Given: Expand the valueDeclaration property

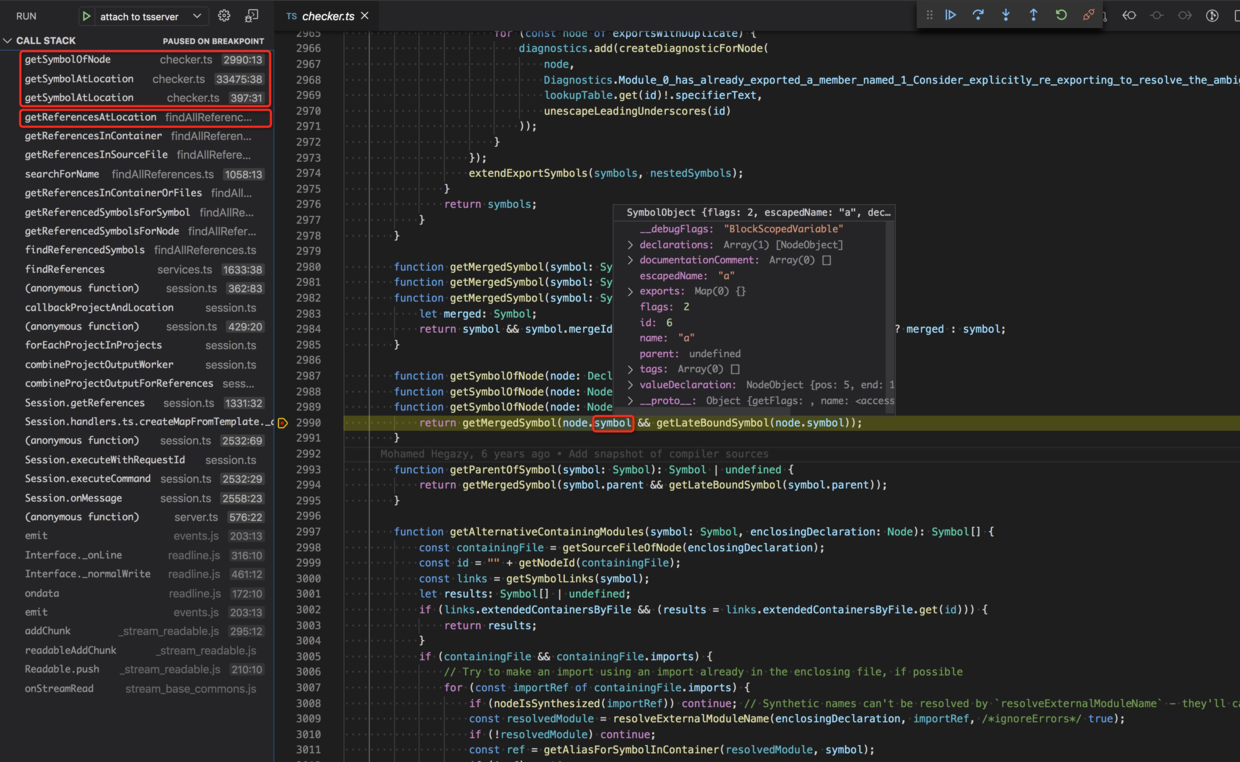Looking at the screenshot, I should point(630,385).
